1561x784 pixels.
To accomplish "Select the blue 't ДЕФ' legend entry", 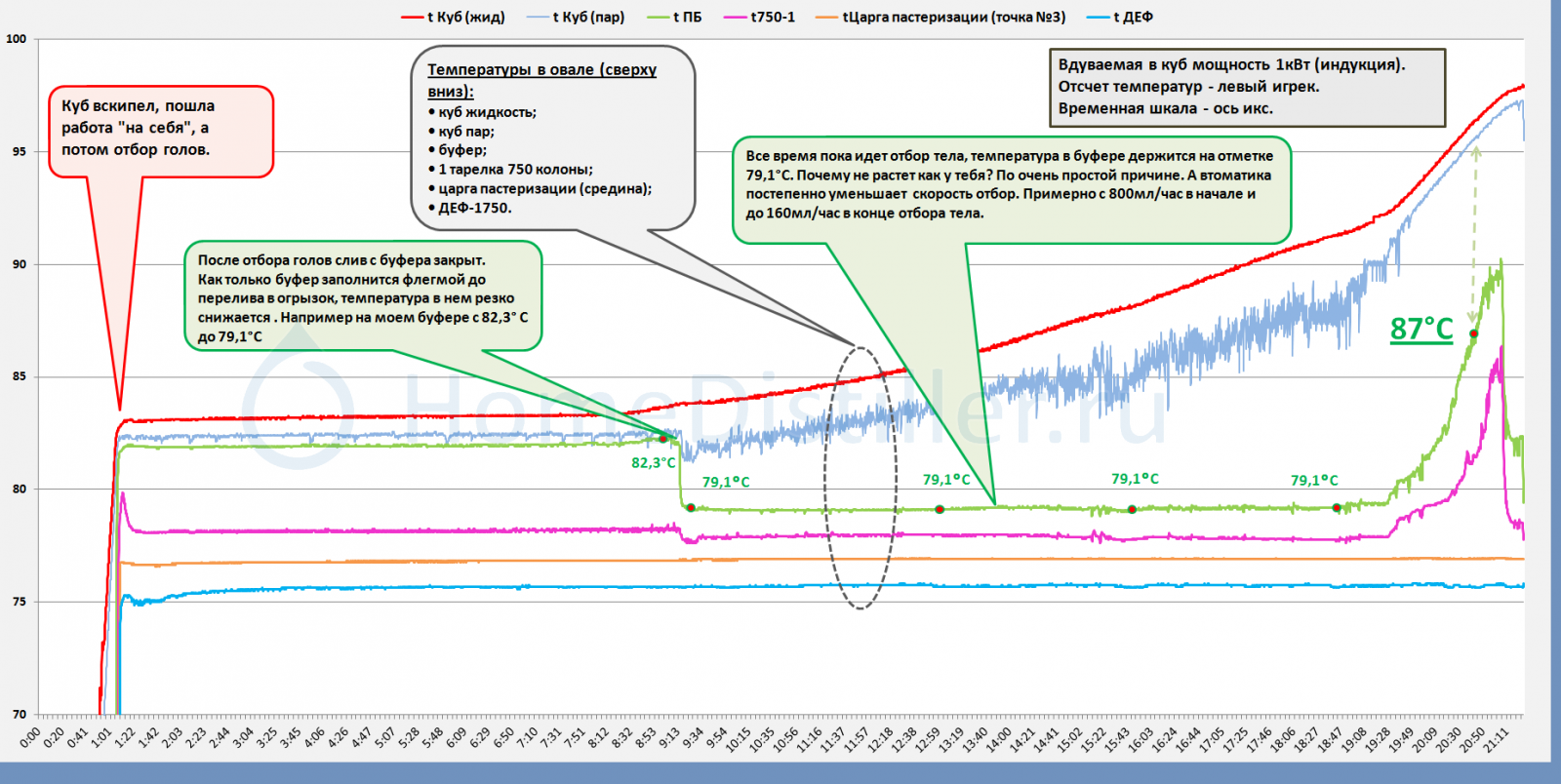I will point(1119,17).
